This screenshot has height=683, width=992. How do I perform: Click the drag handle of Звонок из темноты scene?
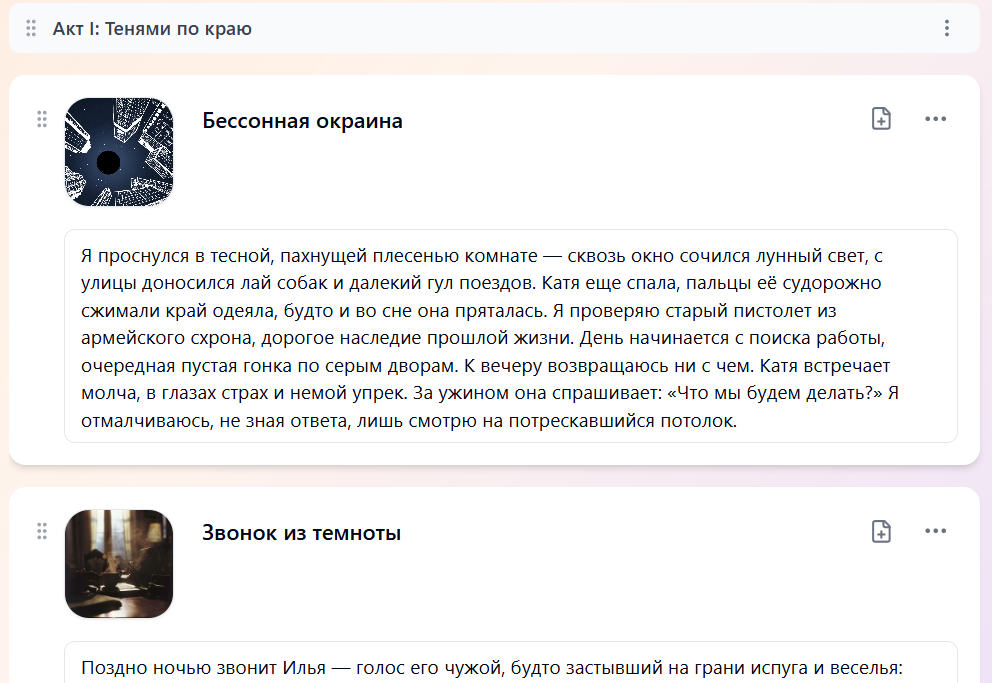(42, 531)
